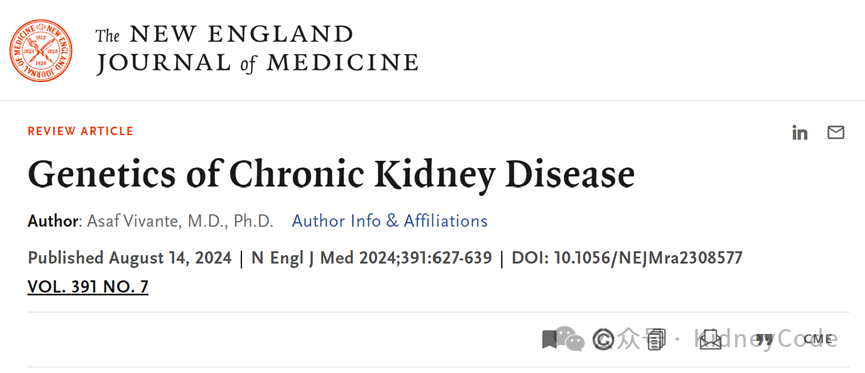This screenshot has height=373, width=865.
Task: Open the cite quotation marks icon
Action: 763,339
